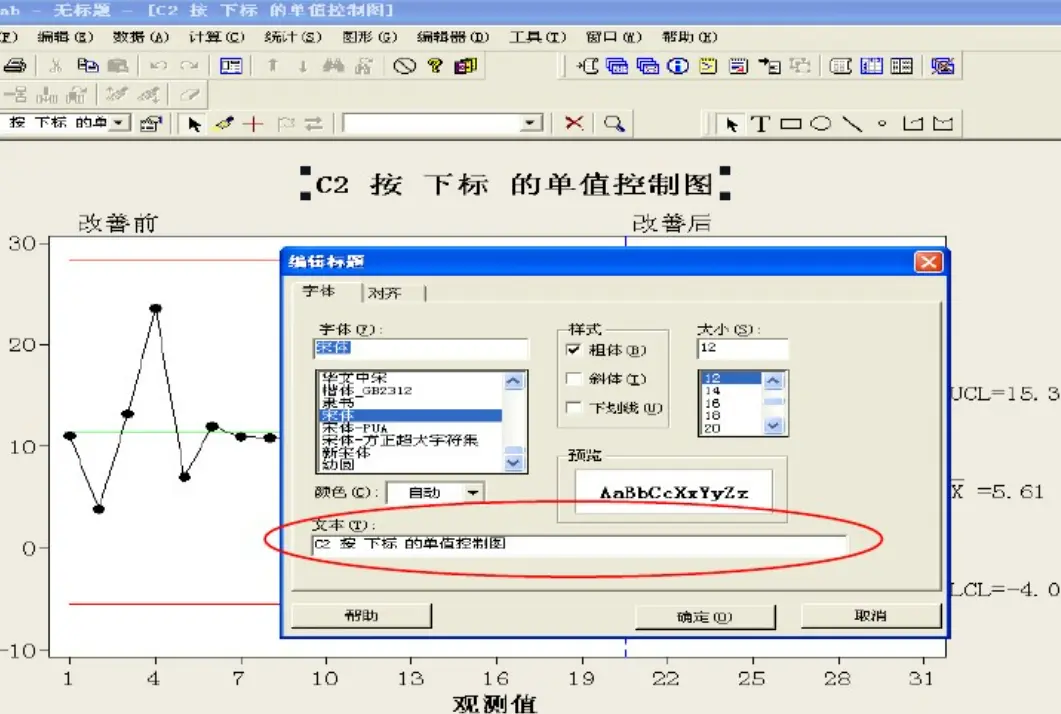The height and width of the screenshot is (714, 1061).
Task: Toggle the 粗体 bold checkbox
Action: click(x=573, y=351)
